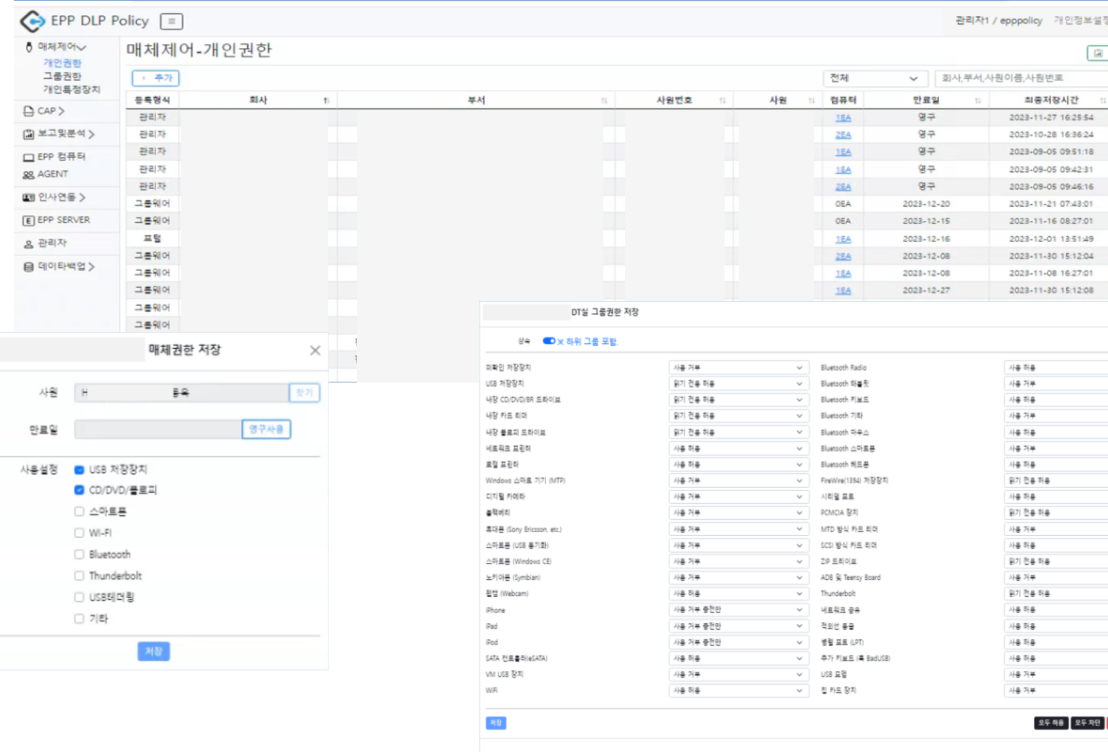Open the iPhone permission dropdown
Screen dimensions: 1108x752
click(738, 610)
